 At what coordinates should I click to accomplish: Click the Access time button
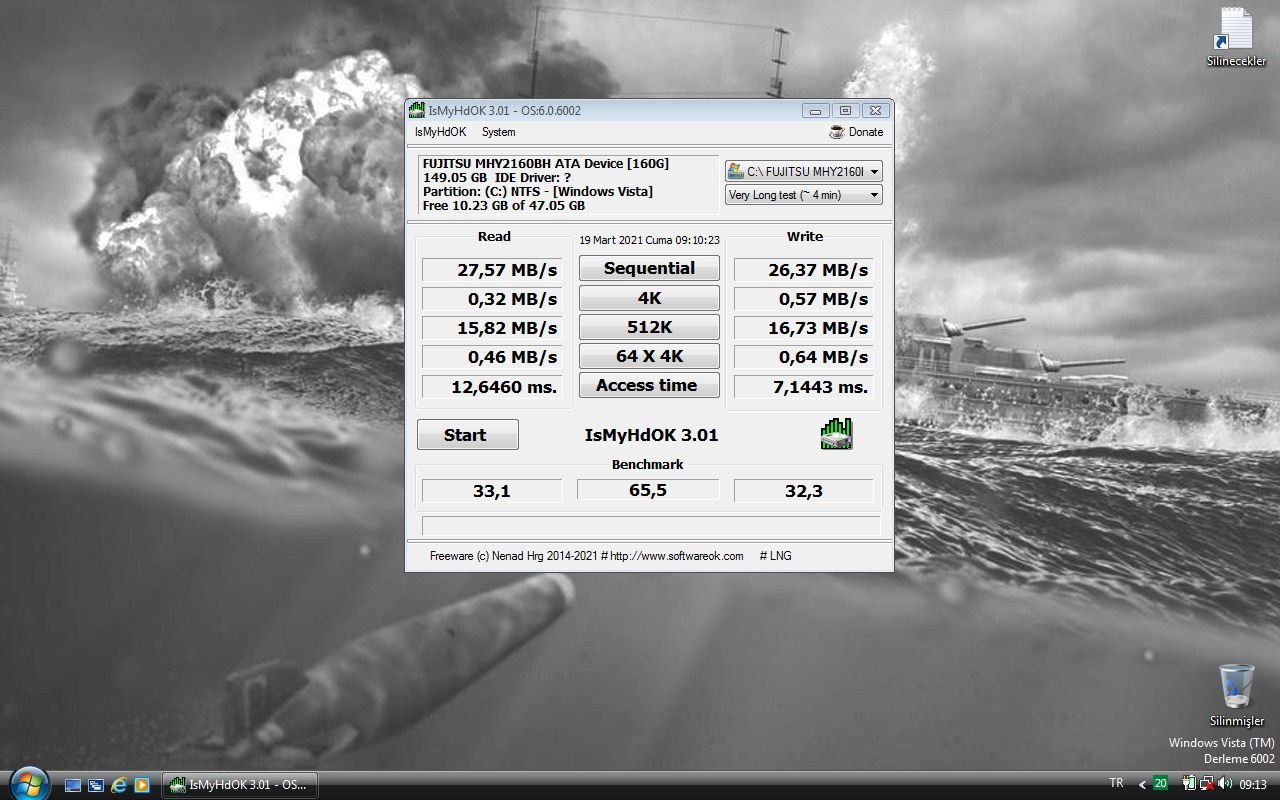[x=649, y=385]
